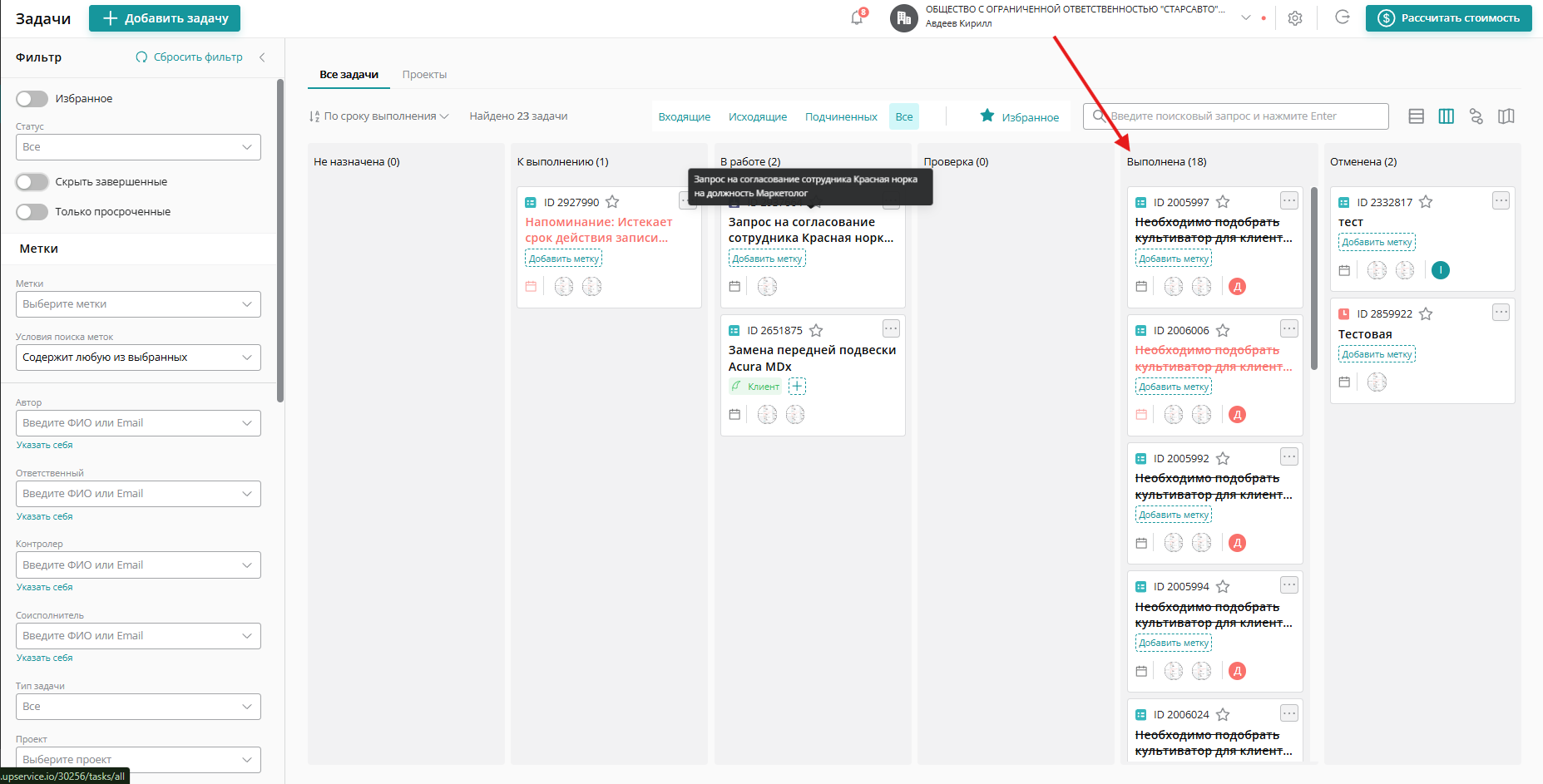Image resolution: width=1543 pixels, height=784 pixels.
Task: Expand the По сроку выполнения sort dropdown
Action: coord(378,116)
